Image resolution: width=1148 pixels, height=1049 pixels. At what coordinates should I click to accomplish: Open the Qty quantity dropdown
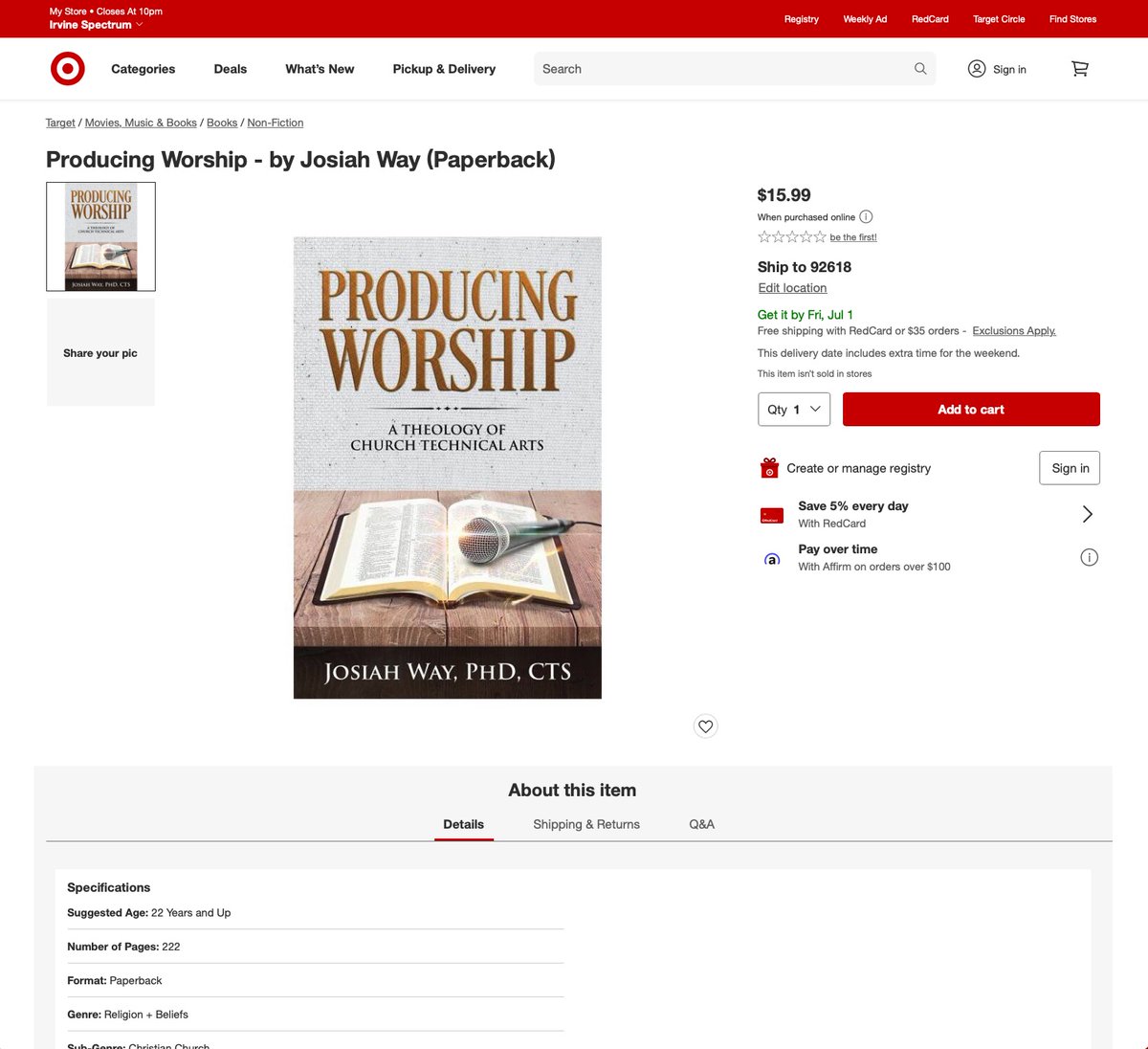tap(794, 410)
